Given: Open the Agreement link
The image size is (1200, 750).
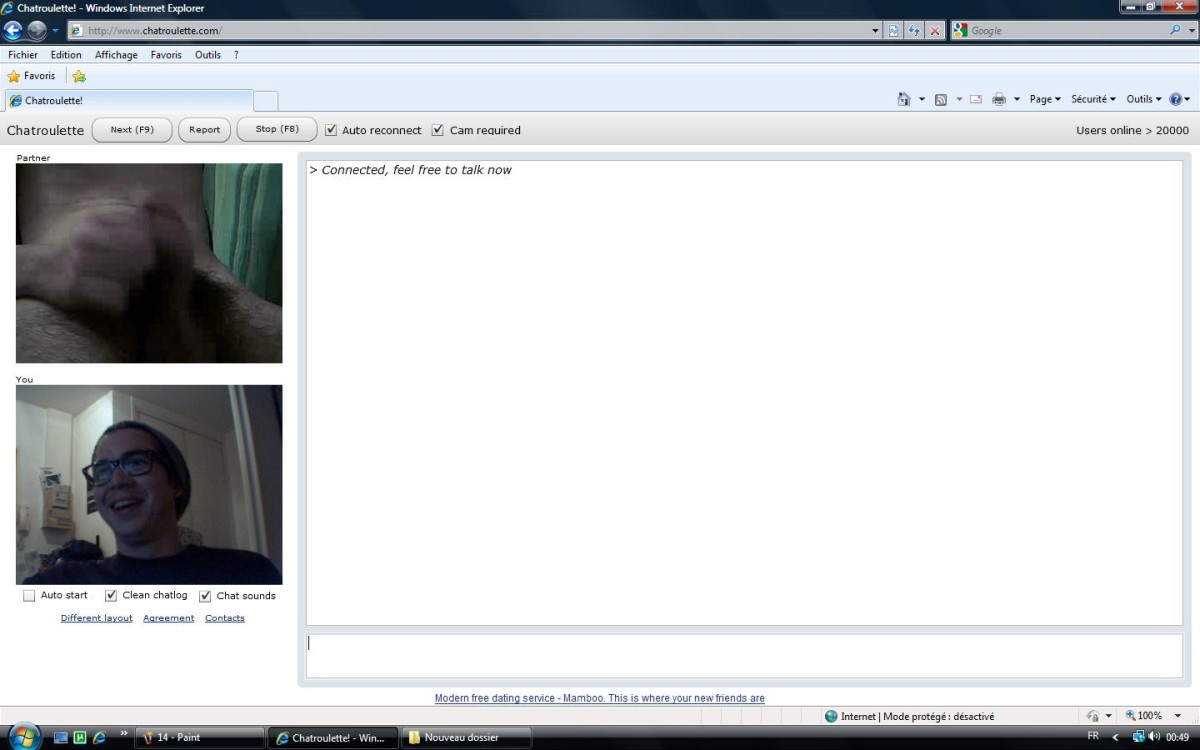Looking at the screenshot, I should (169, 618).
